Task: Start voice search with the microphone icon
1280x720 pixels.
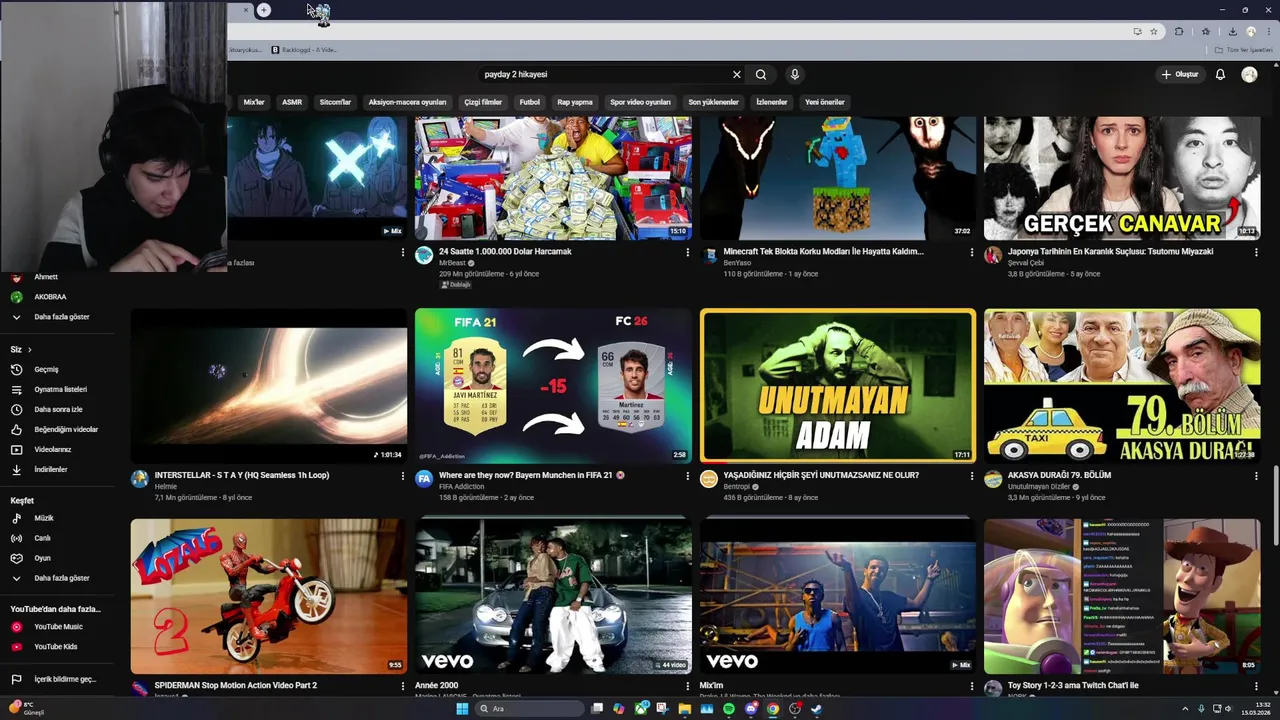Action: (795, 74)
